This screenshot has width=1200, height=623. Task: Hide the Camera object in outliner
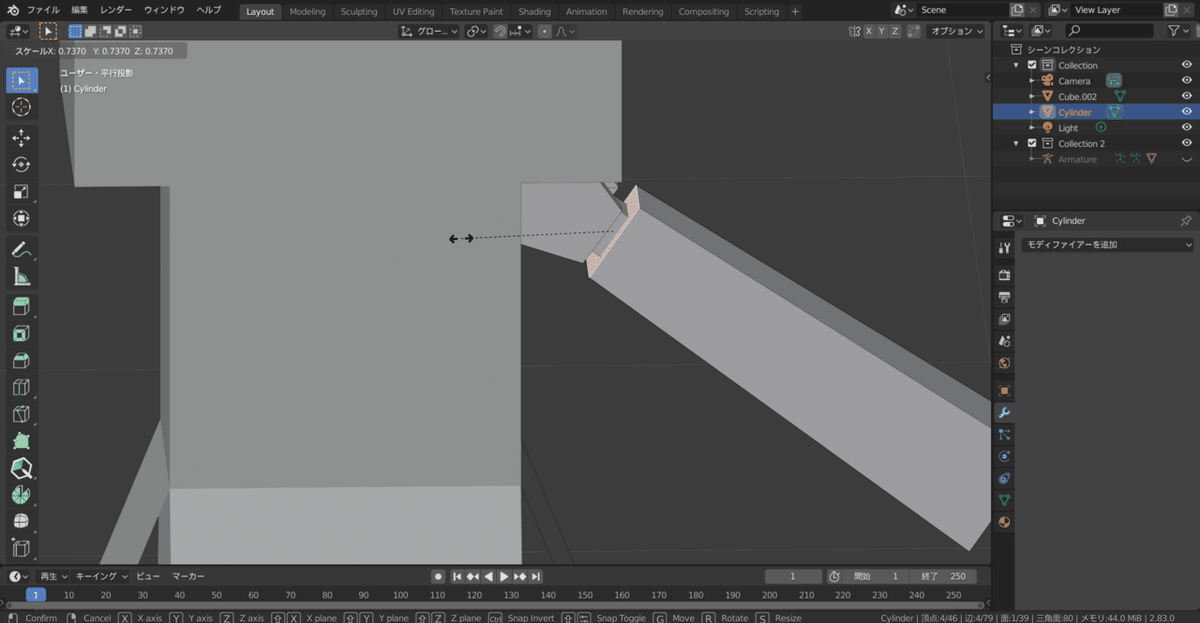pyautogui.click(x=1187, y=81)
